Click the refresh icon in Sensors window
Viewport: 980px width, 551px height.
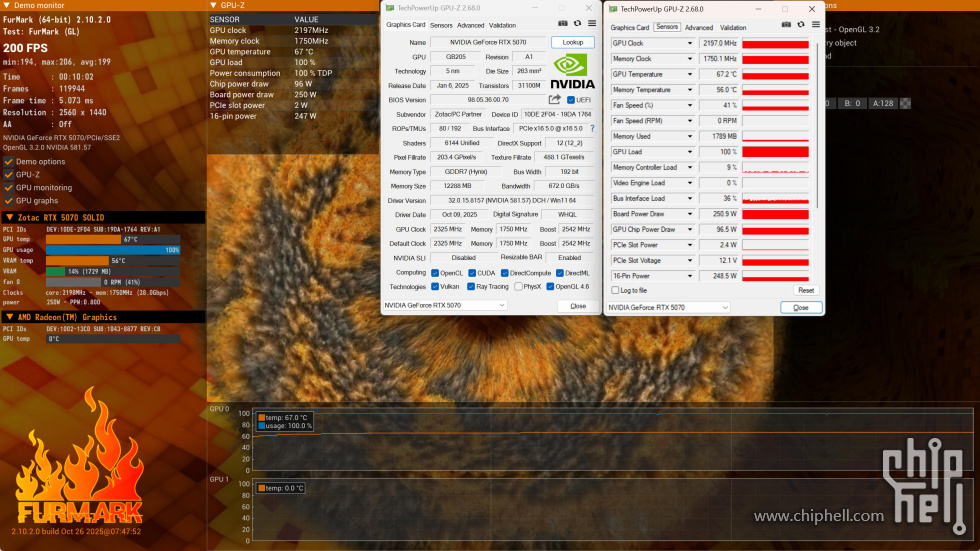[801, 25]
